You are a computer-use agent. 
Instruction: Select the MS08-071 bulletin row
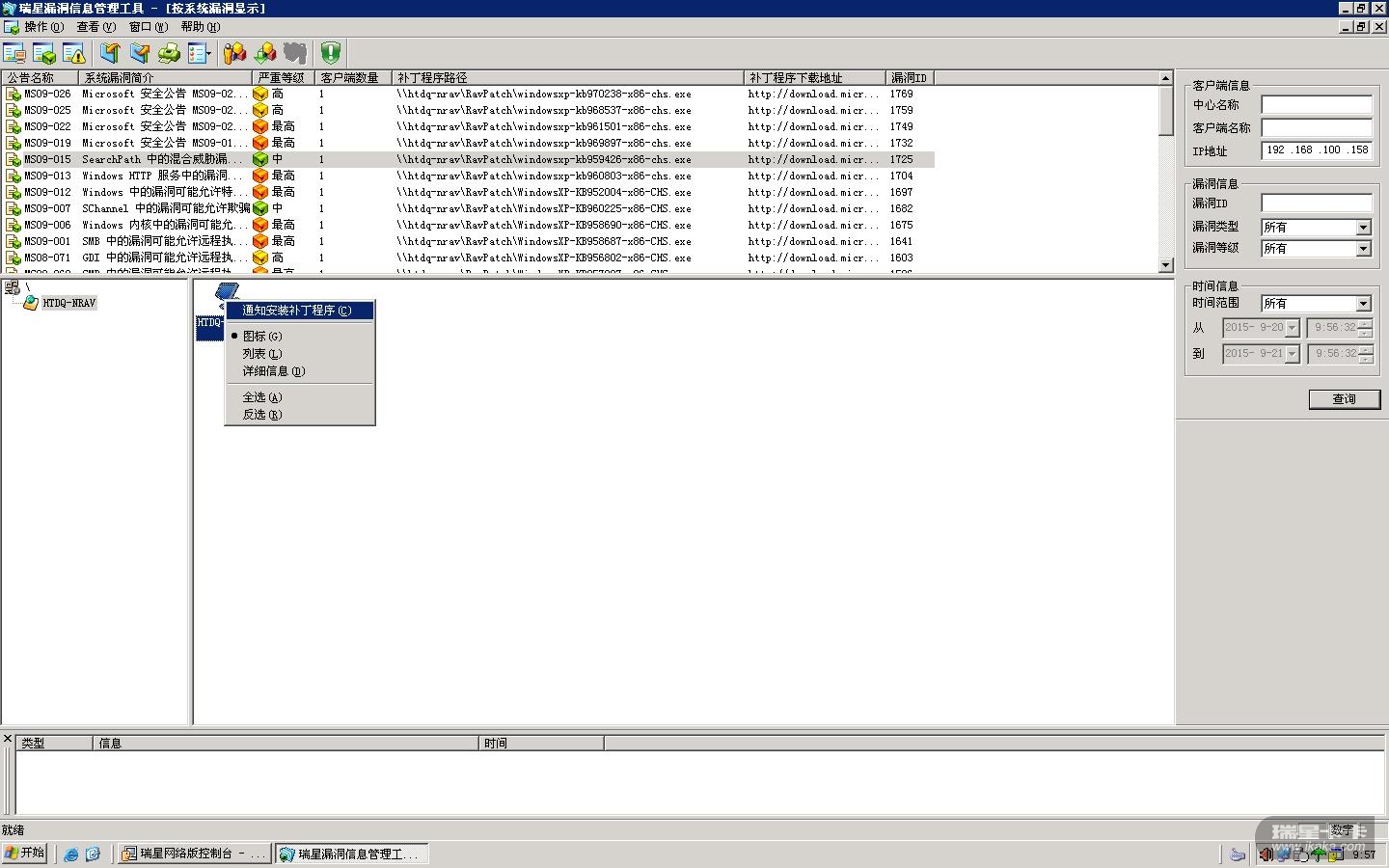coord(469,258)
